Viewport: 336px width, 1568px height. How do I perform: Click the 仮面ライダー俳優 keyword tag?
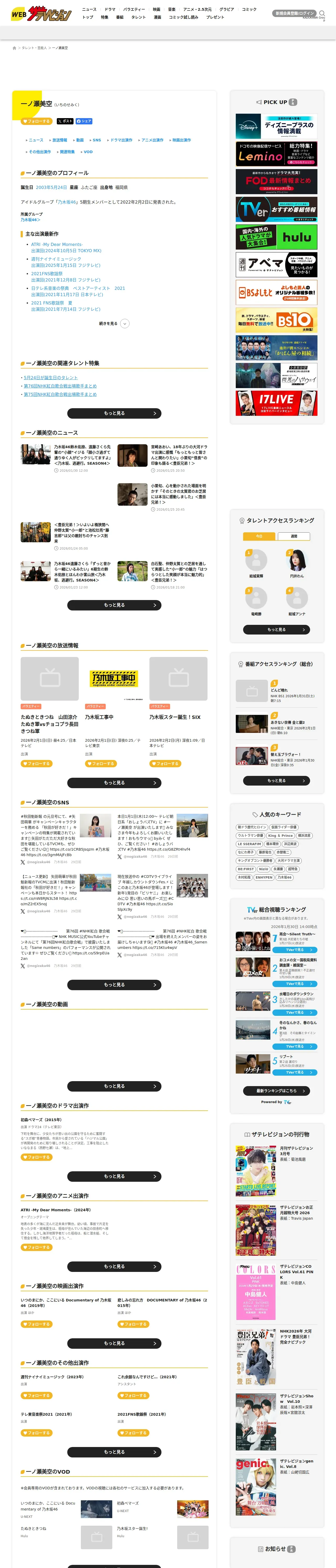(x=284, y=827)
